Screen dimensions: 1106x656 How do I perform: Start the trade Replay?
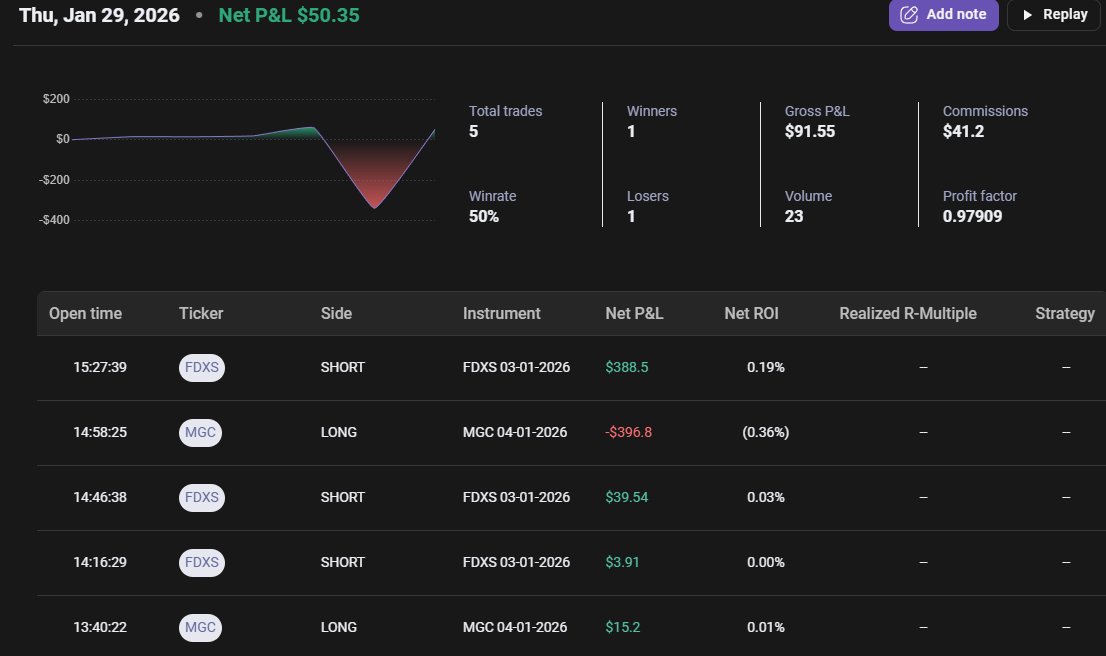tap(1054, 15)
